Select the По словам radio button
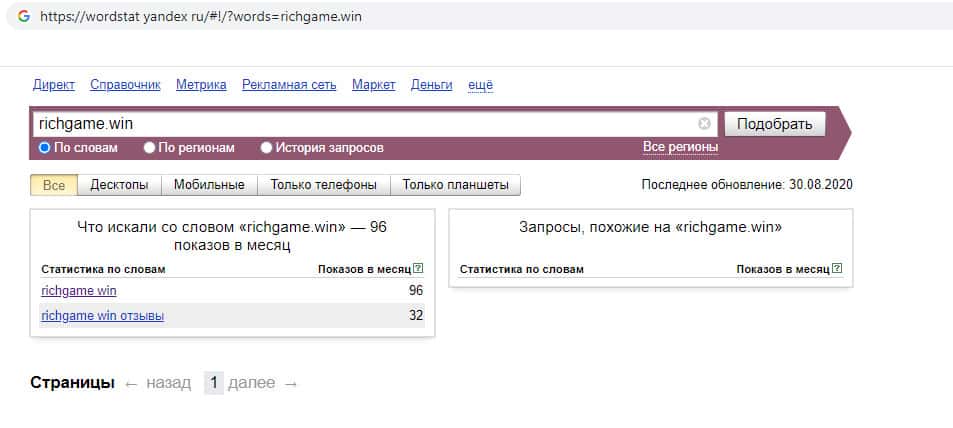Viewport: 953px width, 428px height. coord(44,148)
